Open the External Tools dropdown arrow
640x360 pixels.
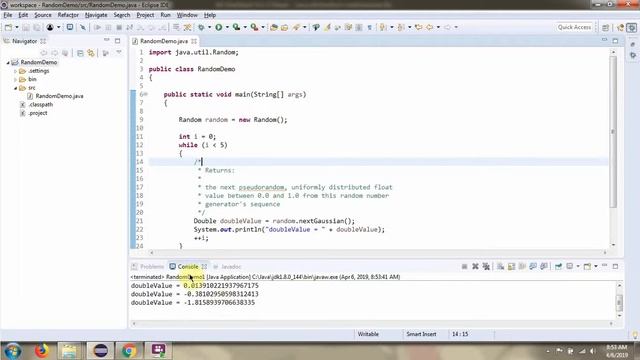[x=263, y=27]
